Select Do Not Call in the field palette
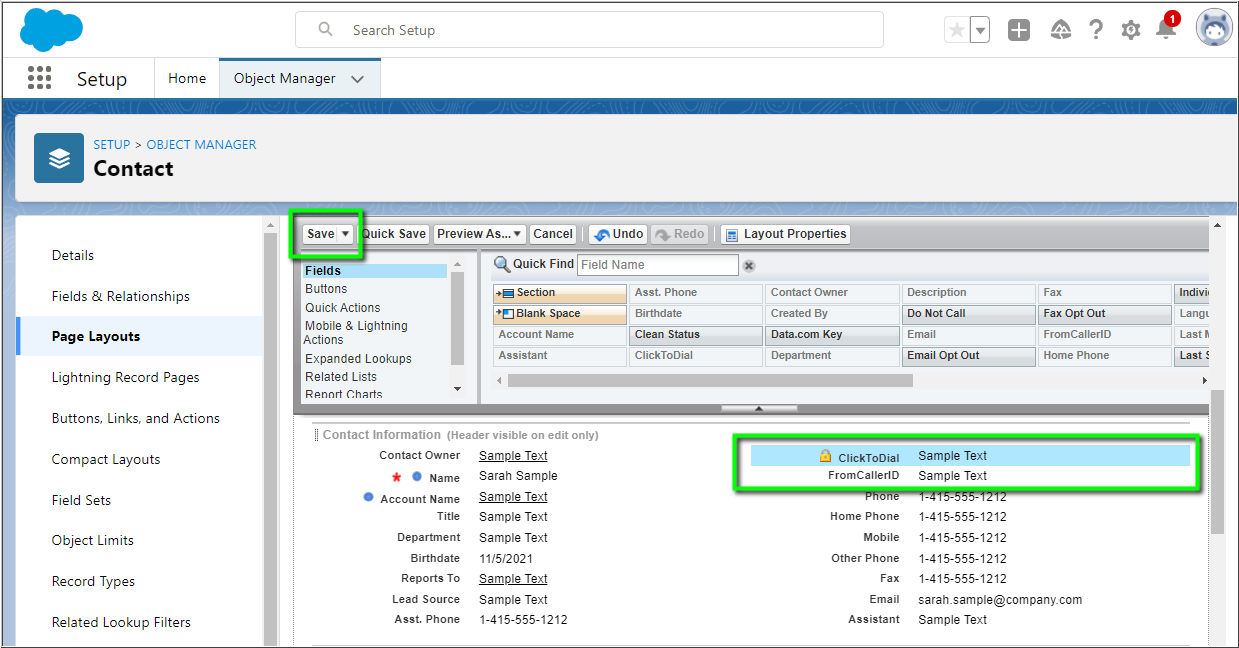1239x648 pixels. [968, 314]
